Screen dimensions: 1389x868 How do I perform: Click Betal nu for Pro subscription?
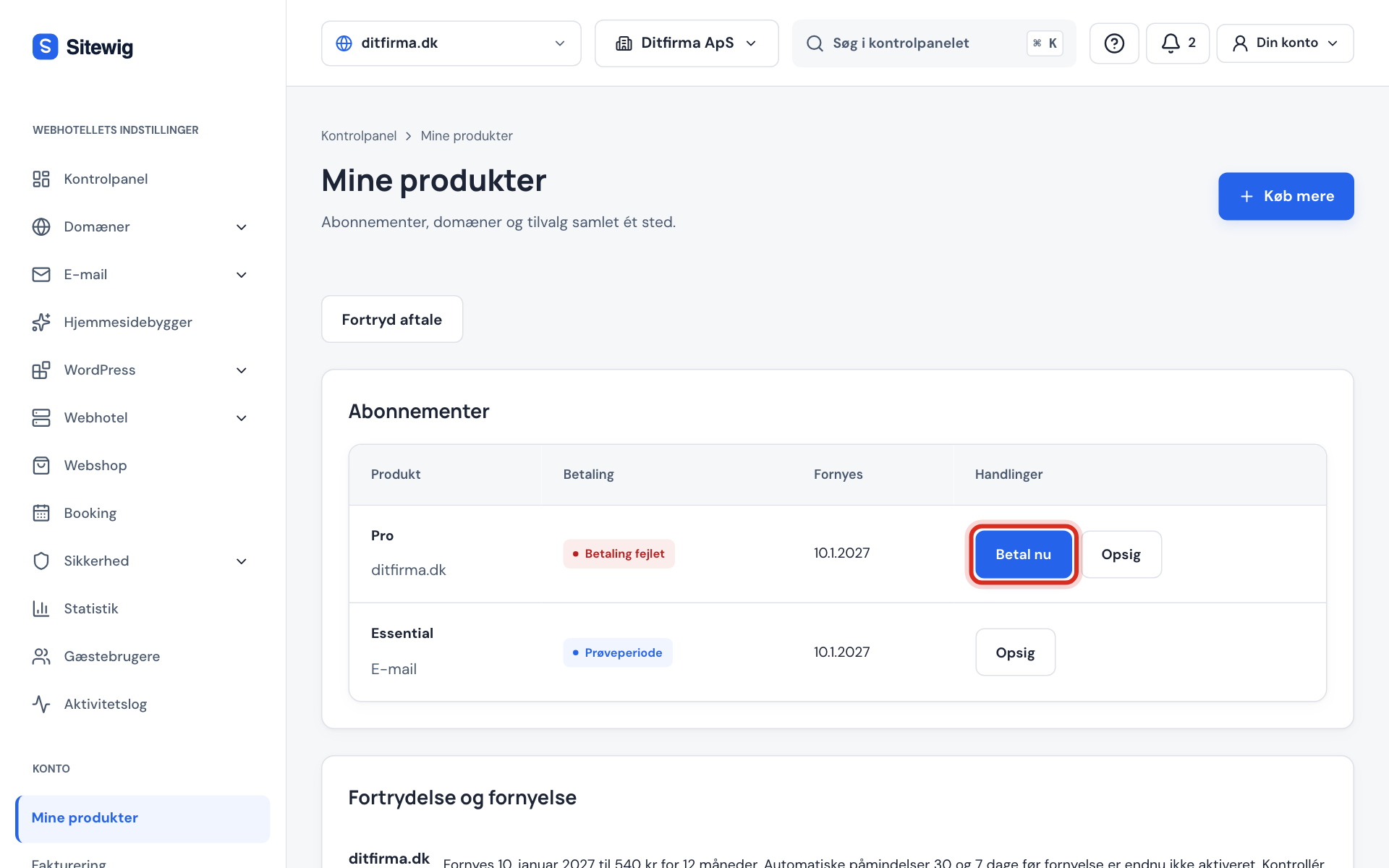pyautogui.click(x=1023, y=554)
